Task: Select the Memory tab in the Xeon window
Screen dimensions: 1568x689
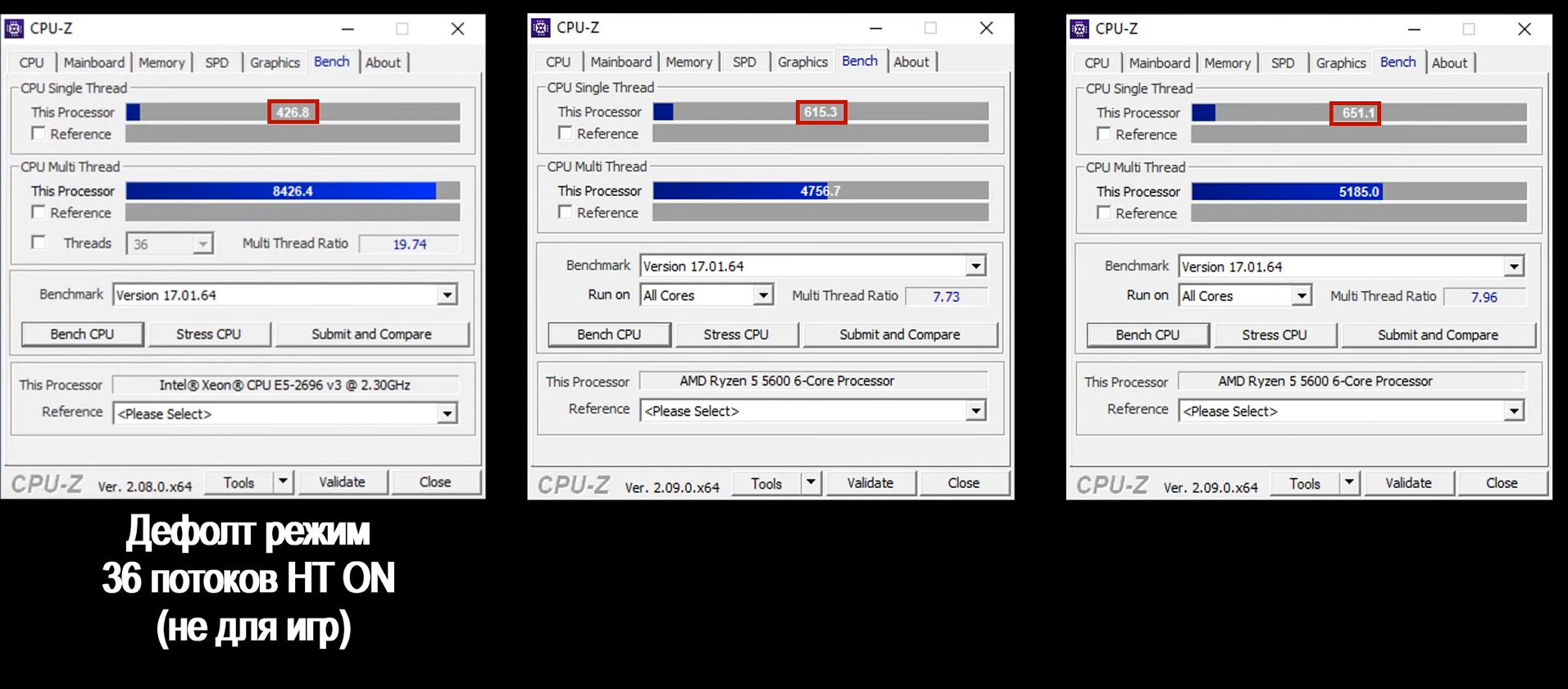Action: tap(161, 62)
